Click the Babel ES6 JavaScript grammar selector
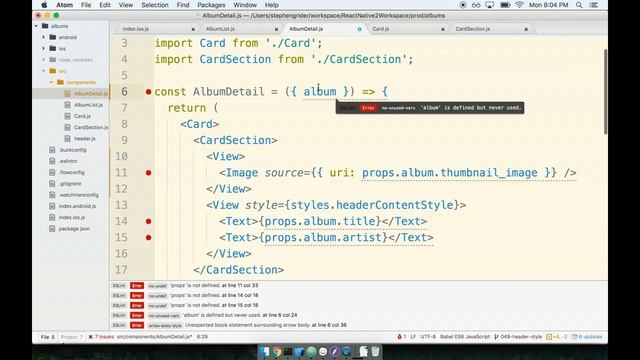 [x=464, y=337]
